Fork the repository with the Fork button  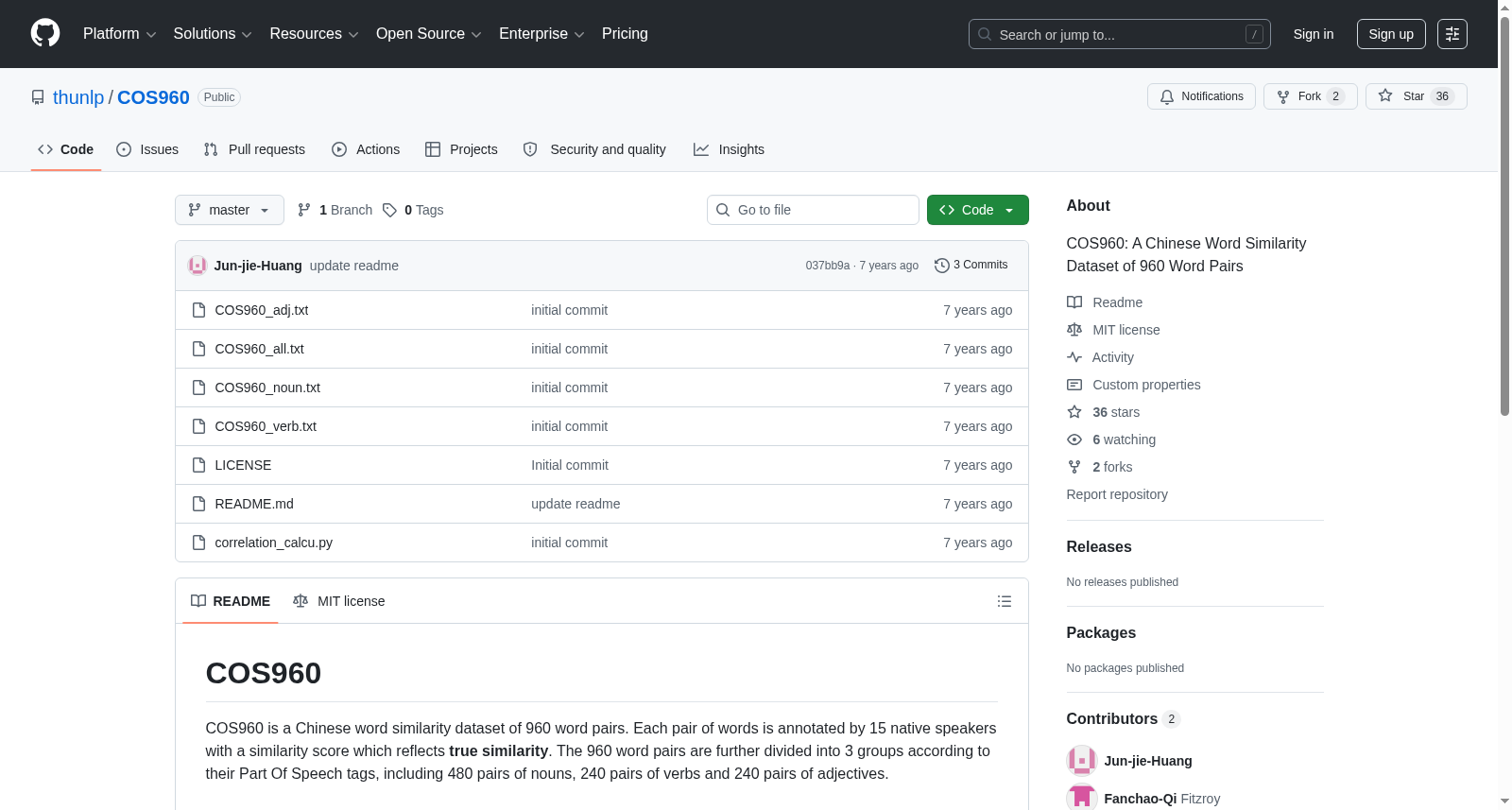coord(1310,96)
